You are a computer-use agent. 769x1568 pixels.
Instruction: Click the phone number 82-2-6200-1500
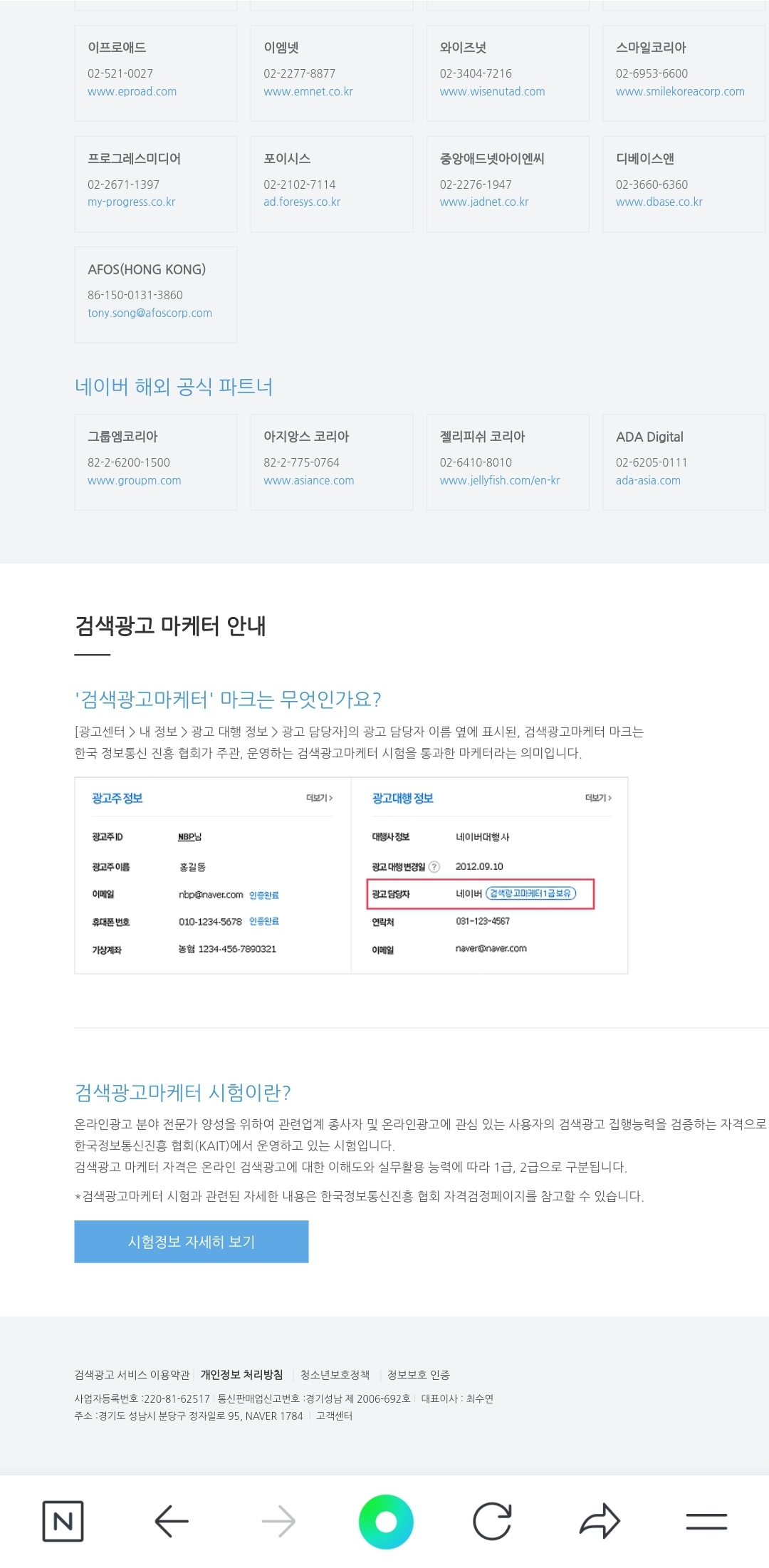[129, 463]
